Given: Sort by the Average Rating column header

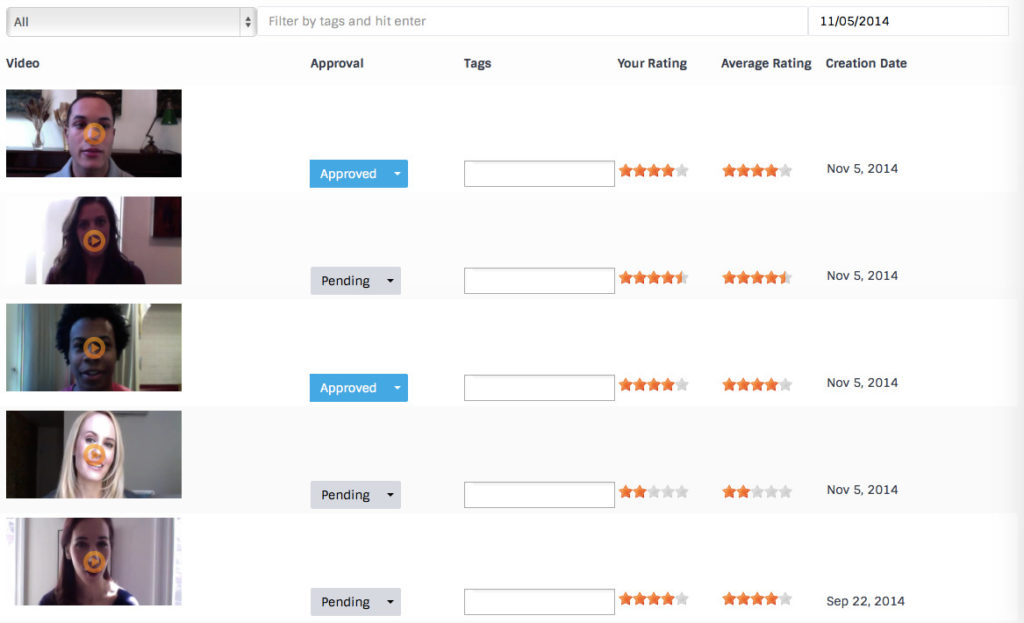Looking at the screenshot, I should (x=766, y=63).
